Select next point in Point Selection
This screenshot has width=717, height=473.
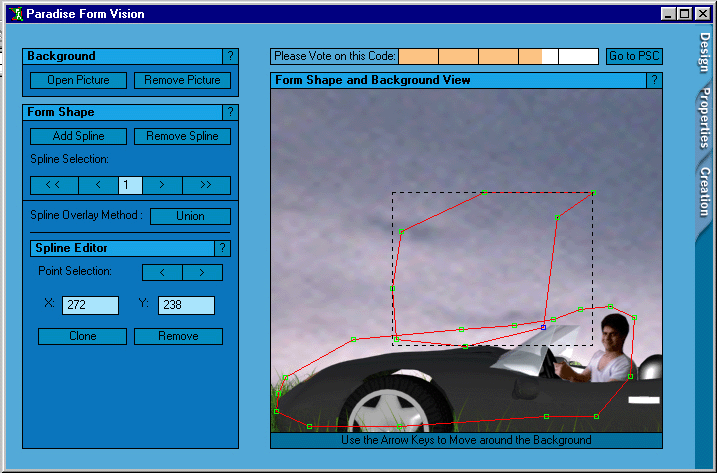[202, 272]
